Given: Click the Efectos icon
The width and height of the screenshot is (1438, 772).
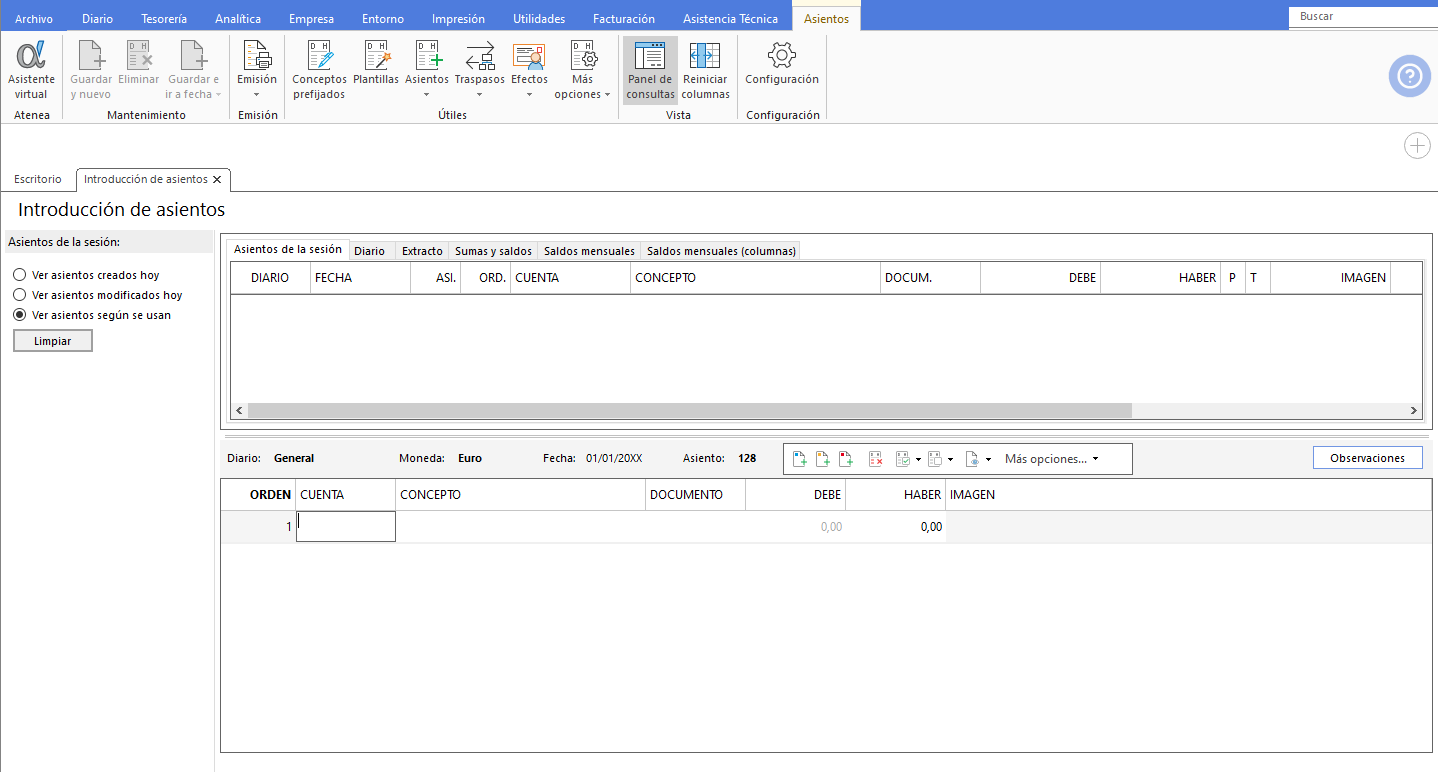Looking at the screenshot, I should coord(529,56).
